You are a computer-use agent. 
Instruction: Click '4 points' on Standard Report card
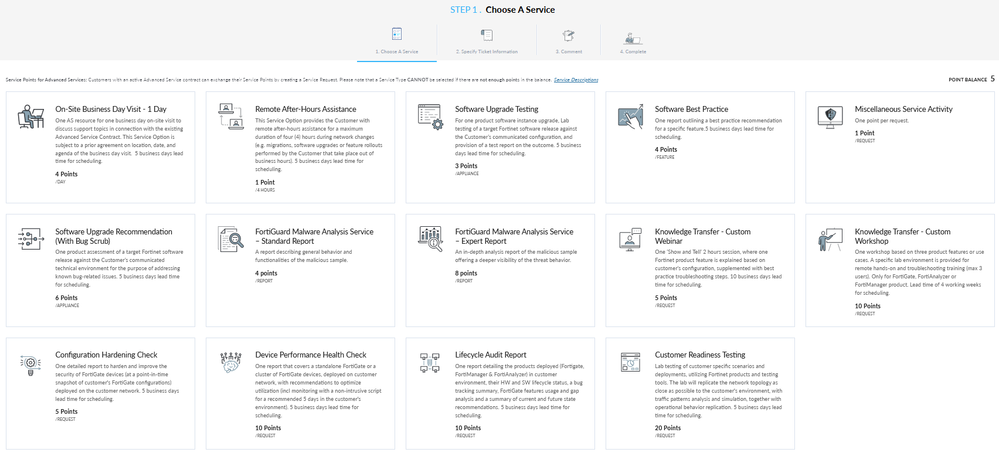[x=266, y=273]
